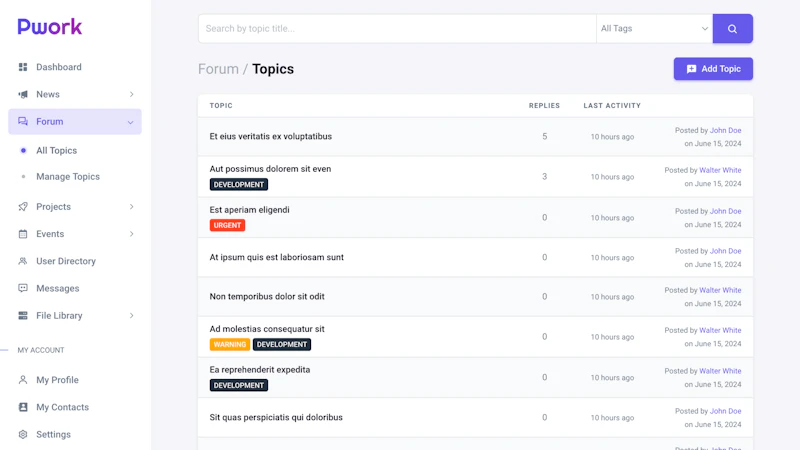Click the My Contacts address book icon

pyautogui.click(x=23, y=407)
